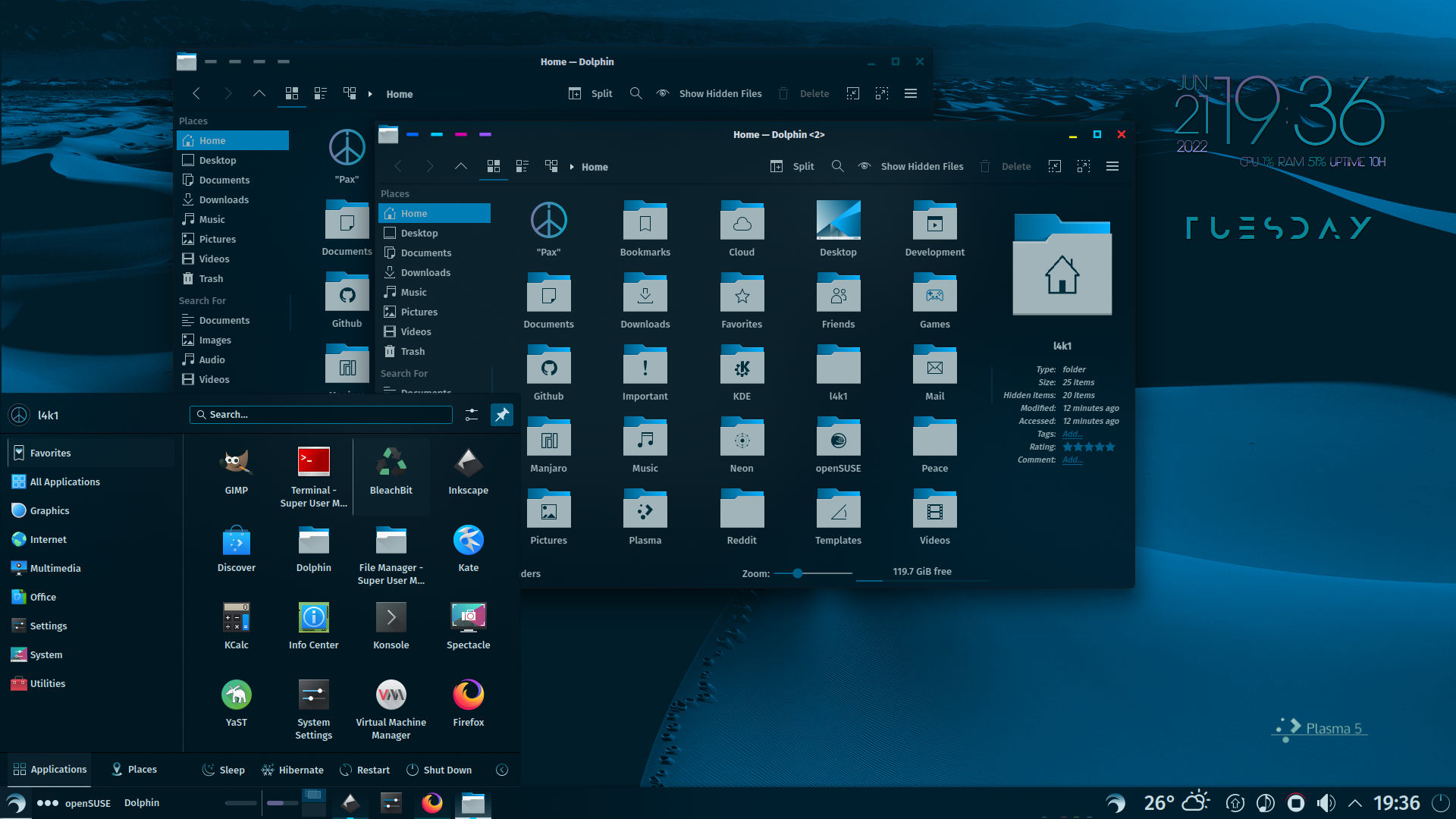Image resolution: width=1456 pixels, height=819 pixels.
Task: Open the Plasma folder in Dolphin <2>
Action: click(x=645, y=516)
